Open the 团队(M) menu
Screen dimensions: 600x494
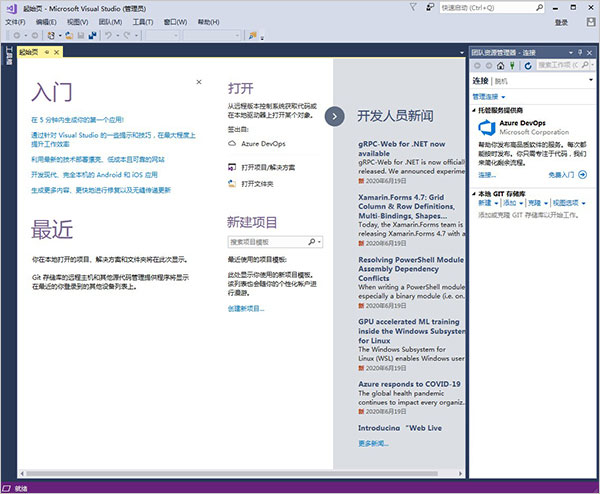point(111,22)
